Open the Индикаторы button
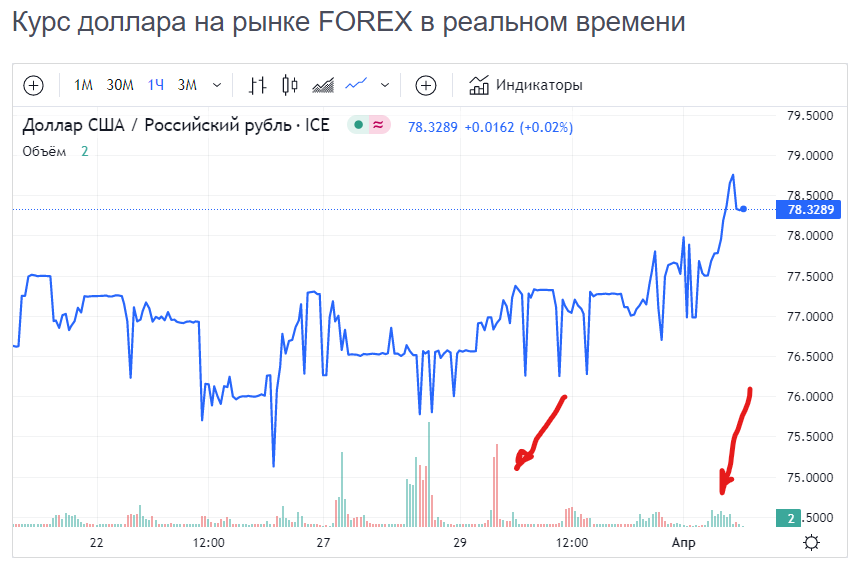The image size is (853, 563). 539,85
